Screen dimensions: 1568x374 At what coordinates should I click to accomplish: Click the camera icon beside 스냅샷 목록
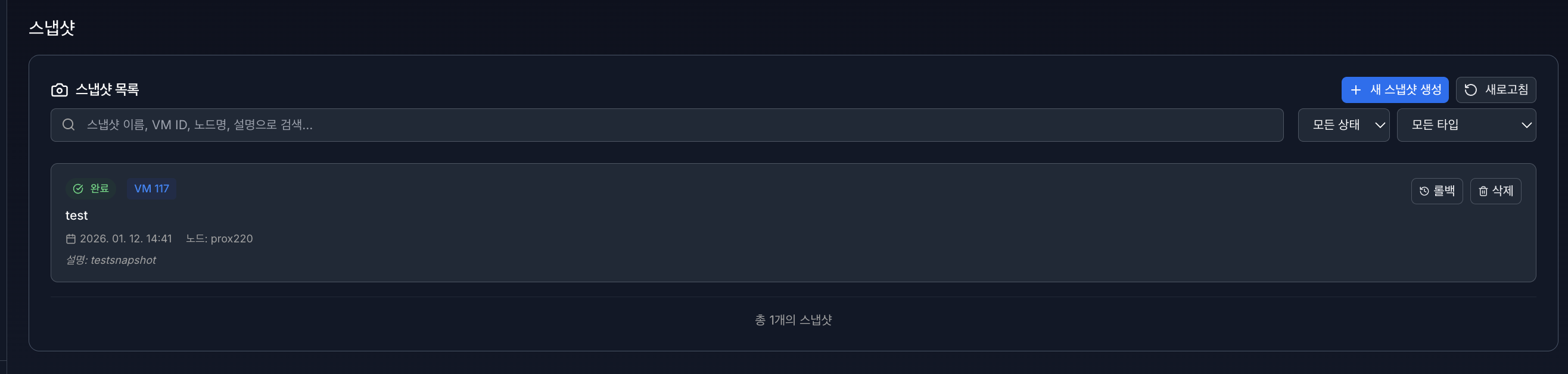tap(59, 90)
